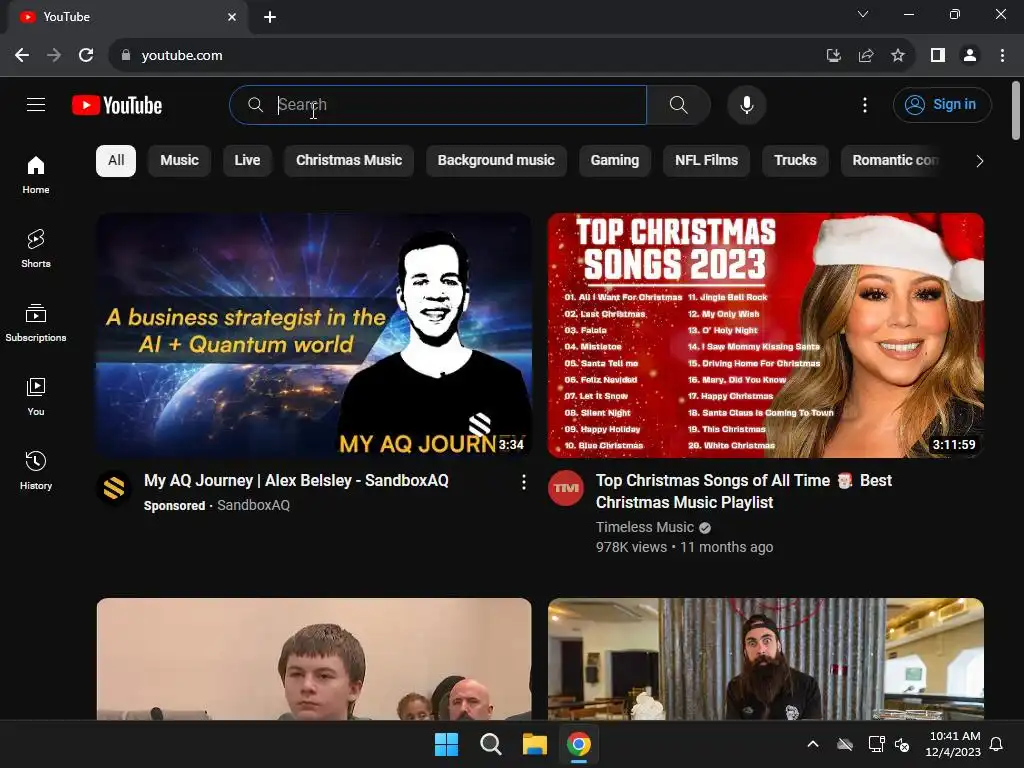Open Chrome's three-dot customize menu
The image size is (1024, 768).
[1002, 56]
